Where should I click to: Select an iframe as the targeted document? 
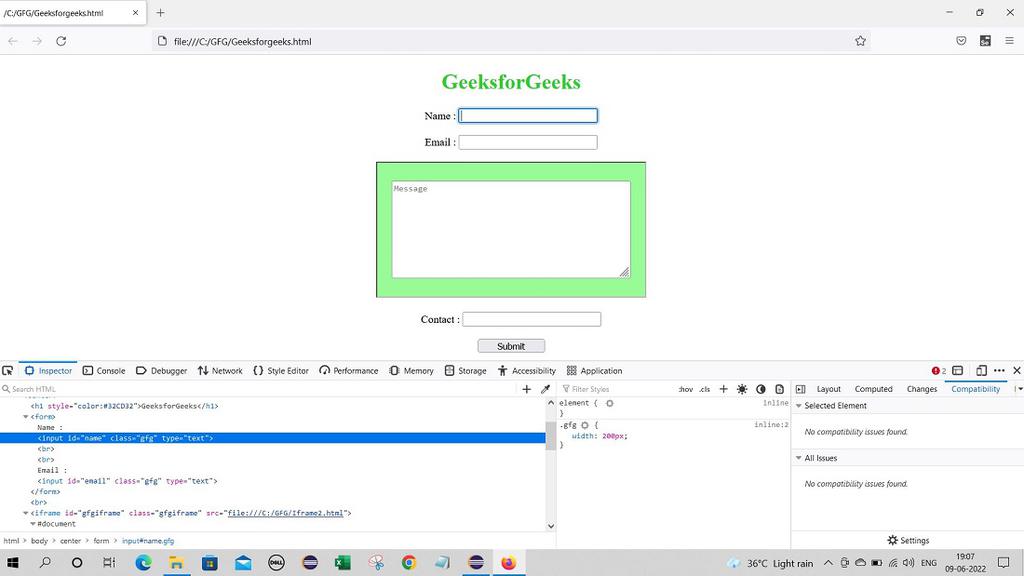[x=957, y=370]
